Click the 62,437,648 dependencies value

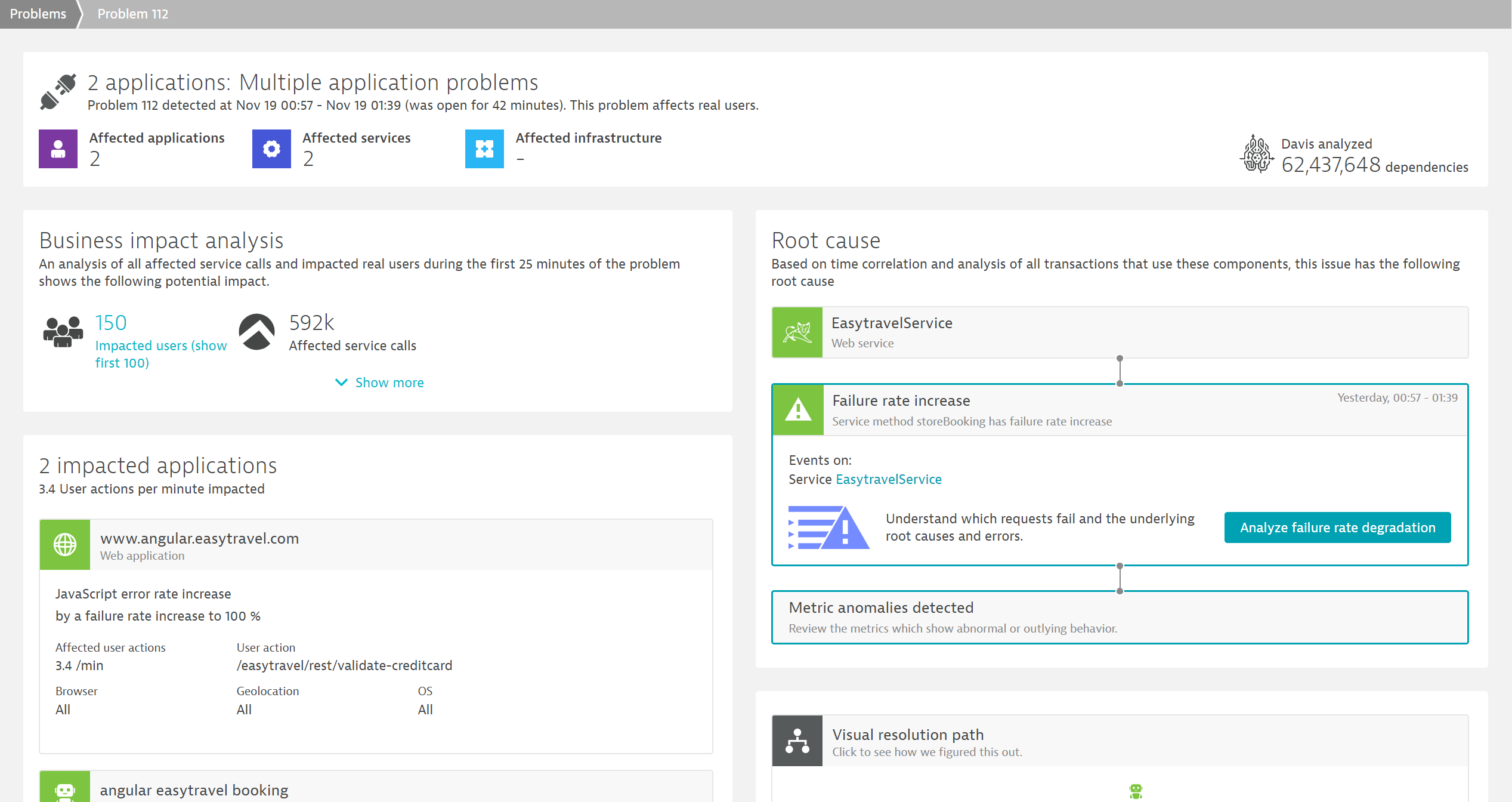click(1331, 165)
